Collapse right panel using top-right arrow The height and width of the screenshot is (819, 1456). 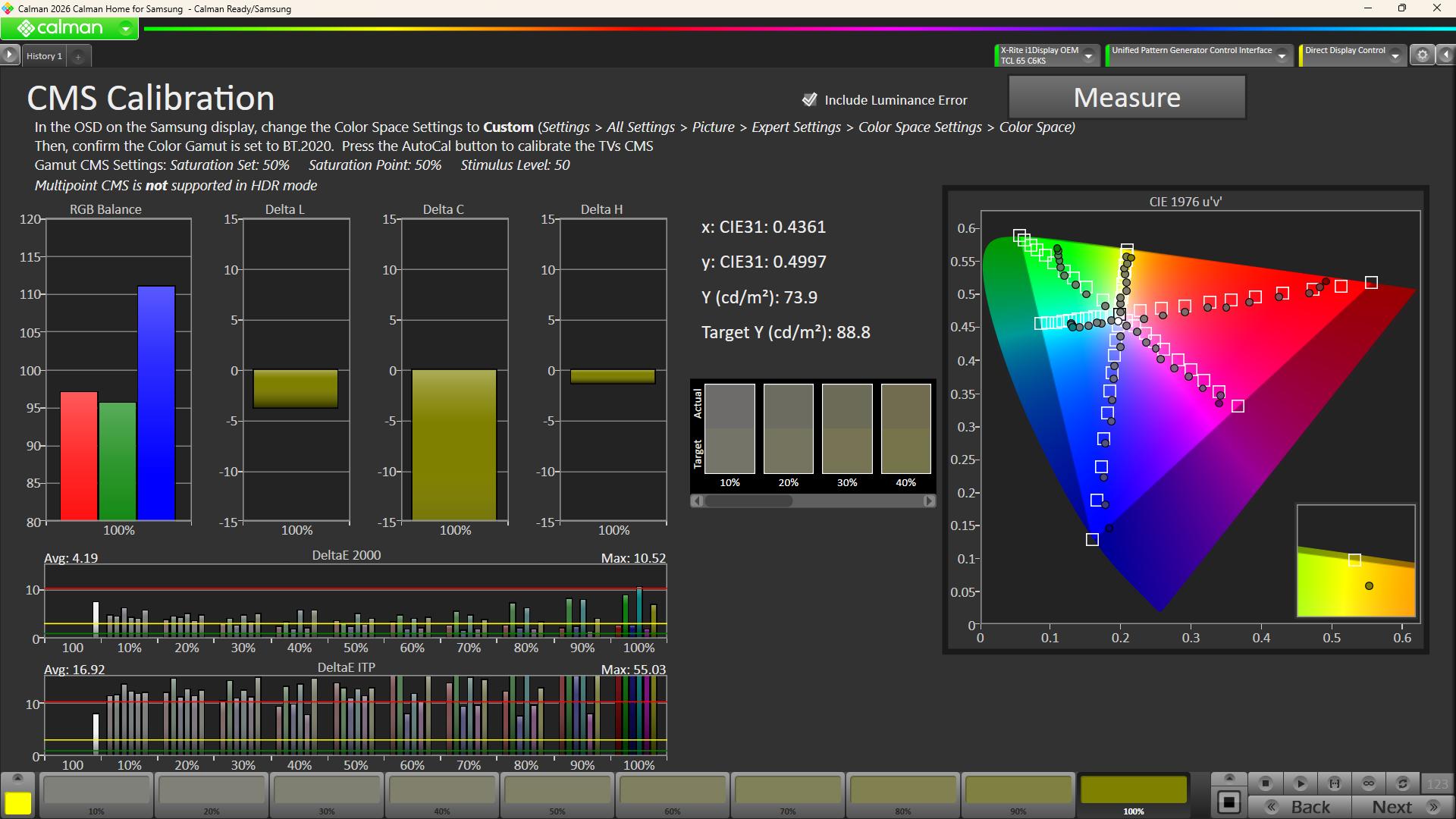1446,55
